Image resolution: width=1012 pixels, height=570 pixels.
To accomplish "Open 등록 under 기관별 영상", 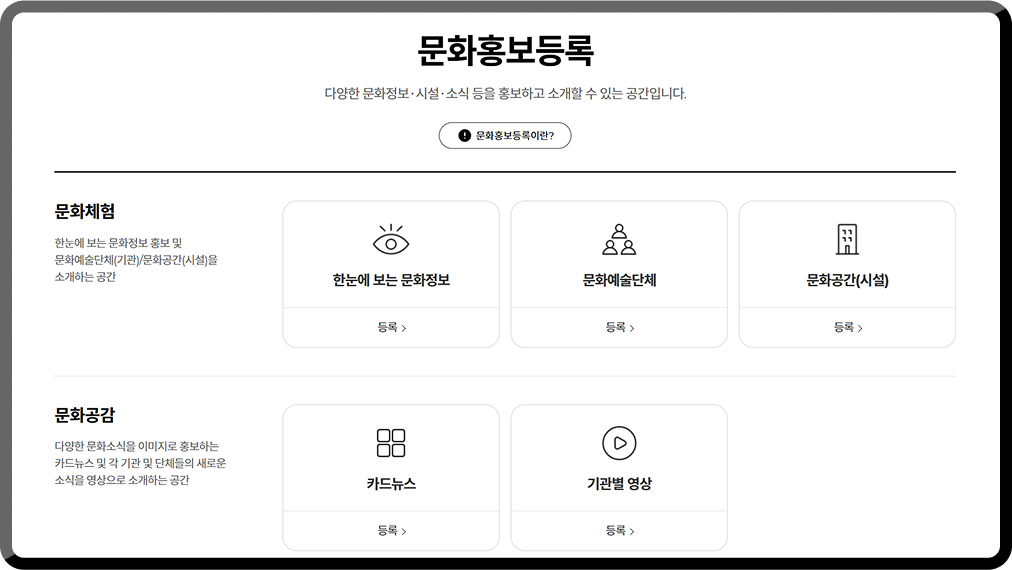I will [619, 531].
